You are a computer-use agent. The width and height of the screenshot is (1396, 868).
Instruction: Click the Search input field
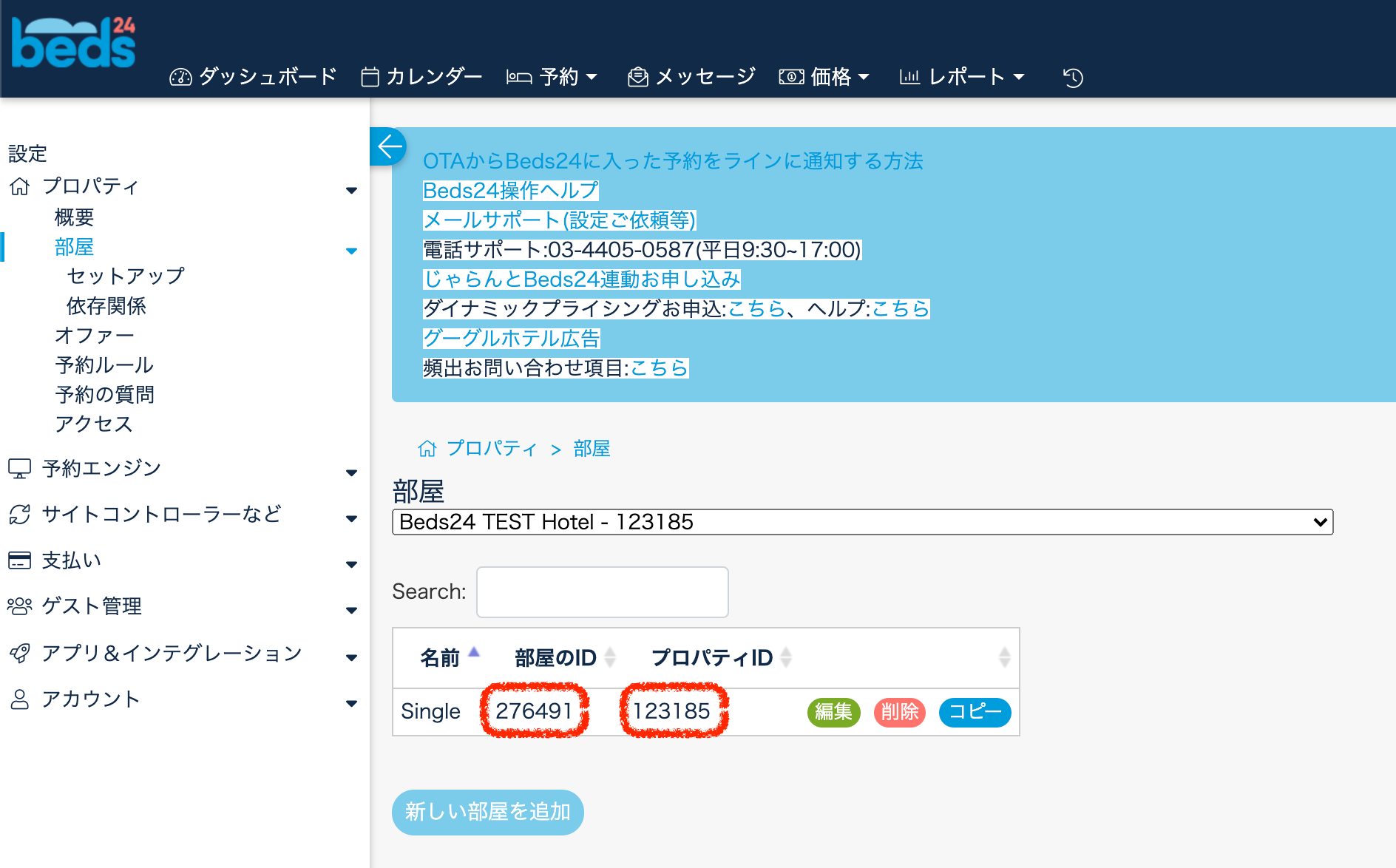pyautogui.click(x=602, y=592)
